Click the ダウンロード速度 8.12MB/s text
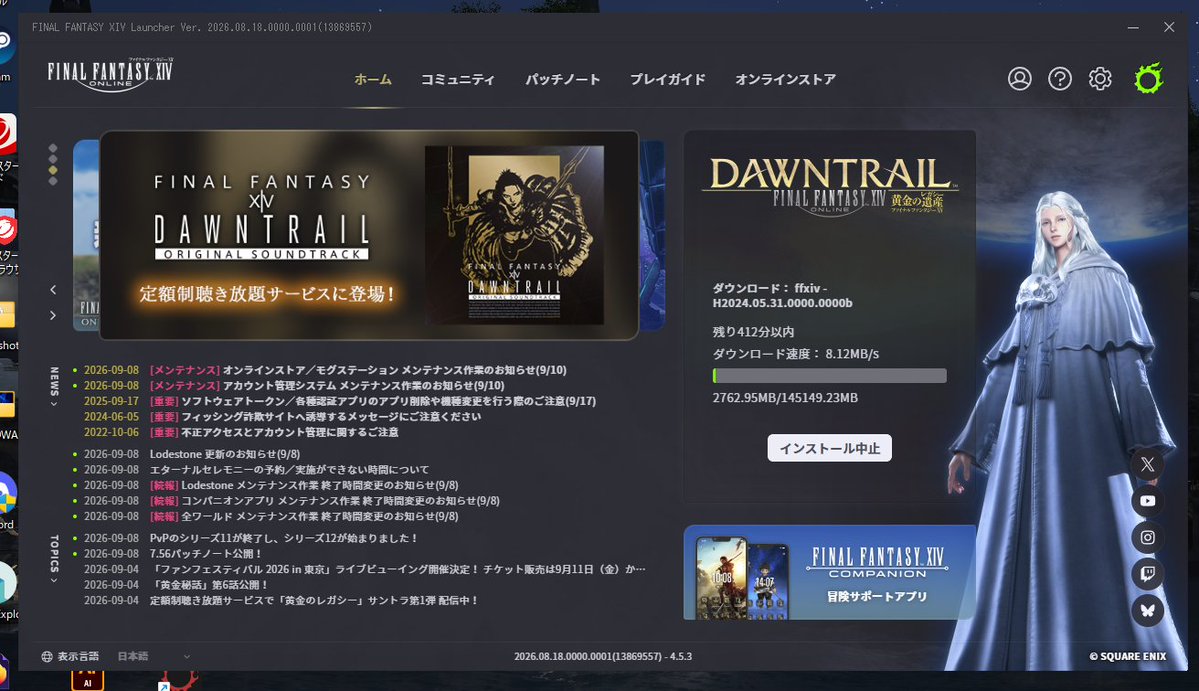 point(795,354)
